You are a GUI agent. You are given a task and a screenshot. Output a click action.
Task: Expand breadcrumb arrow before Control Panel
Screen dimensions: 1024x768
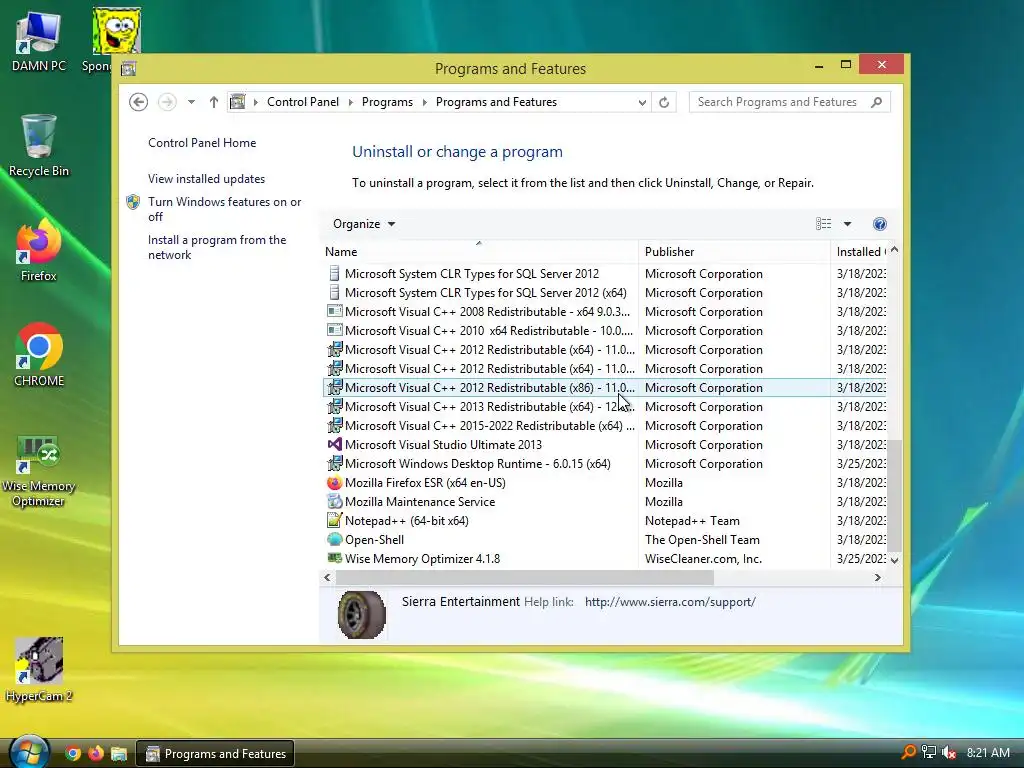pos(255,102)
